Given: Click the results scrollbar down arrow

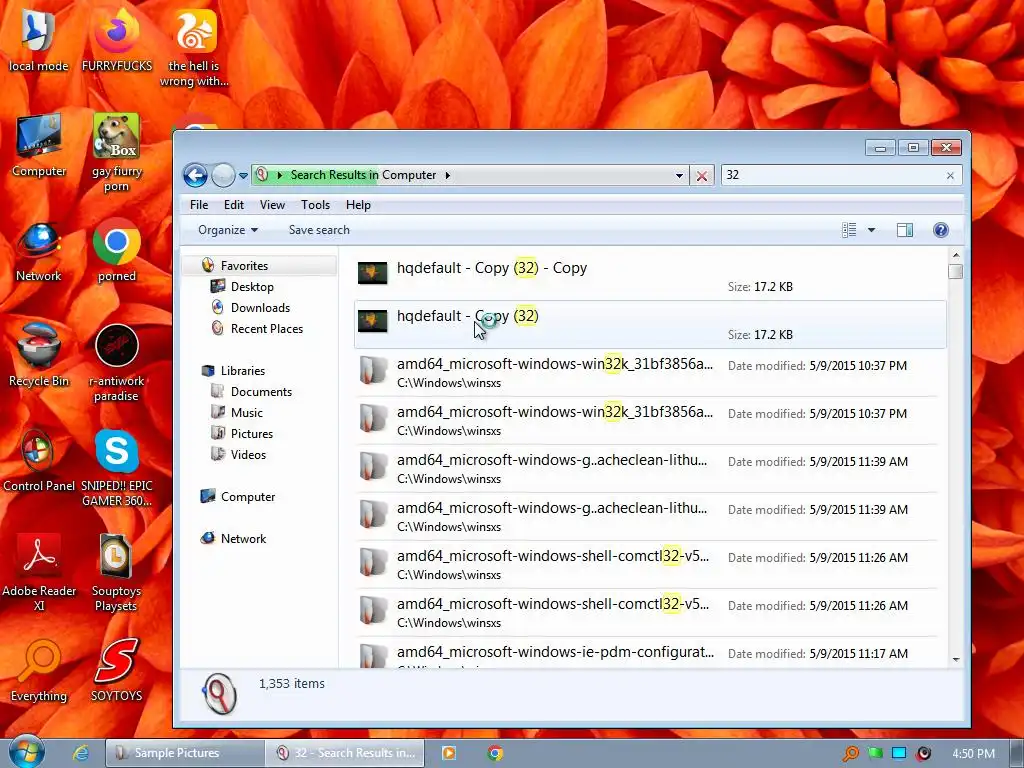Looking at the screenshot, I should pyautogui.click(x=955, y=660).
